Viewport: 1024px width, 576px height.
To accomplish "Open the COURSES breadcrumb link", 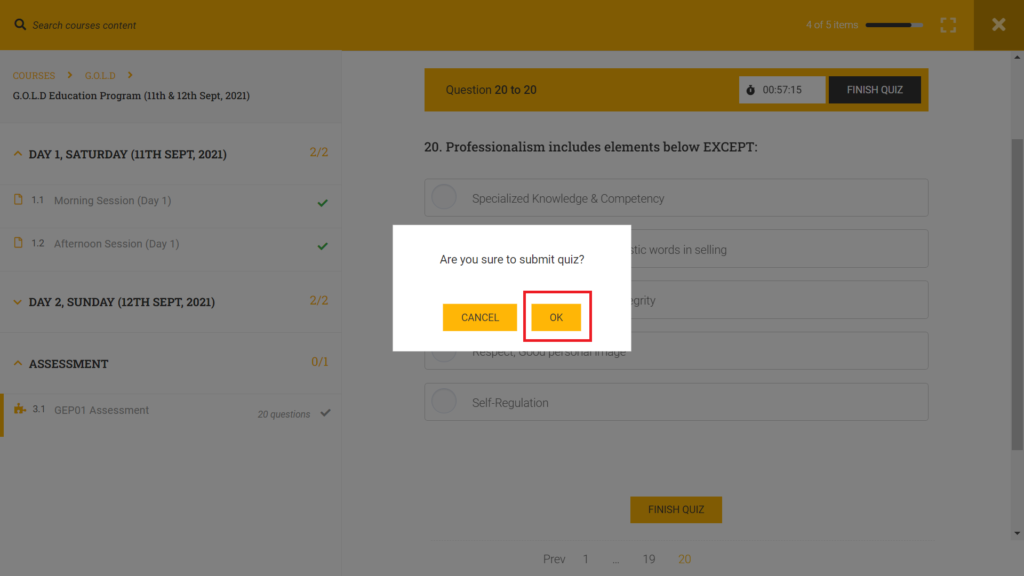I will [34, 76].
